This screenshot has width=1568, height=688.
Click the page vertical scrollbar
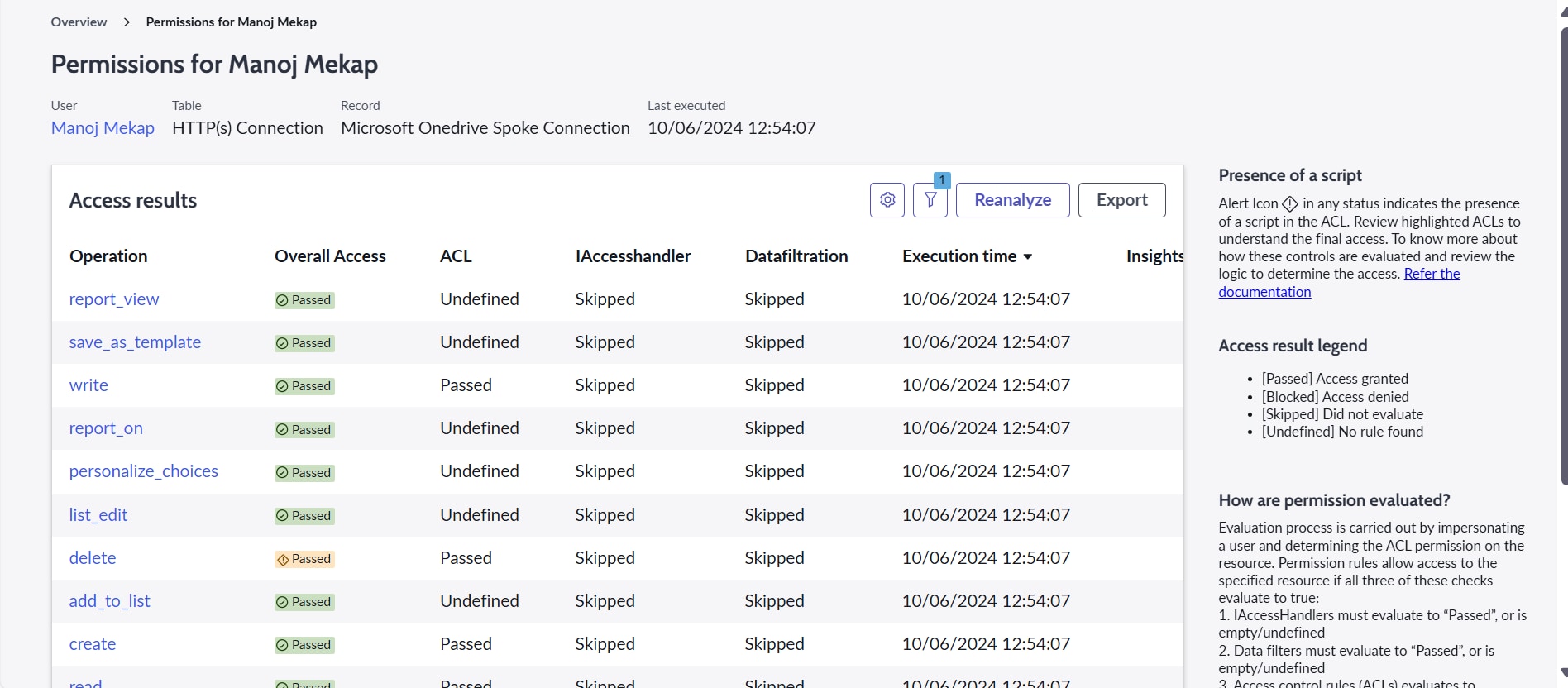tap(1563, 256)
